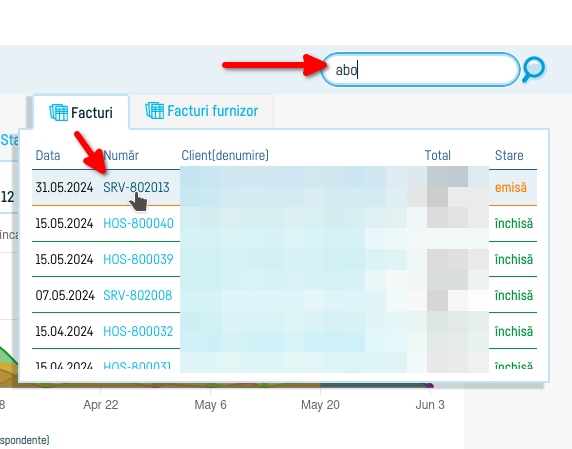Open invoice HOS-800039
Screen dimensions: 572x449
point(138,259)
